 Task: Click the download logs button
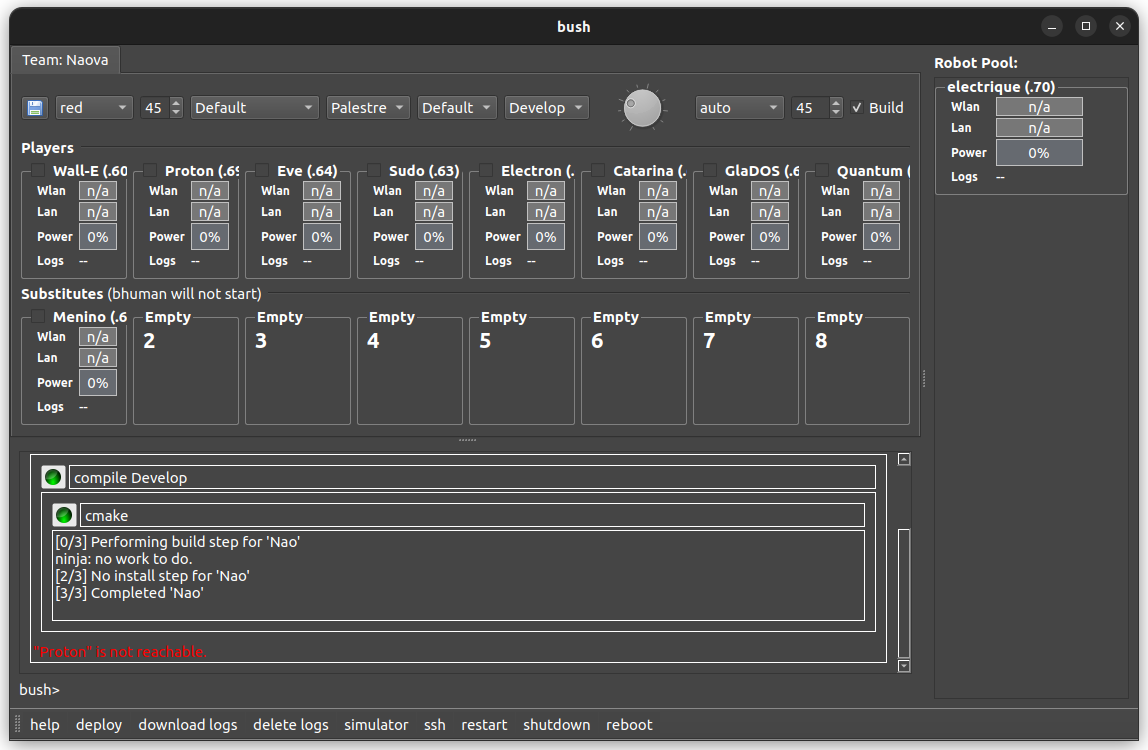[x=188, y=725]
